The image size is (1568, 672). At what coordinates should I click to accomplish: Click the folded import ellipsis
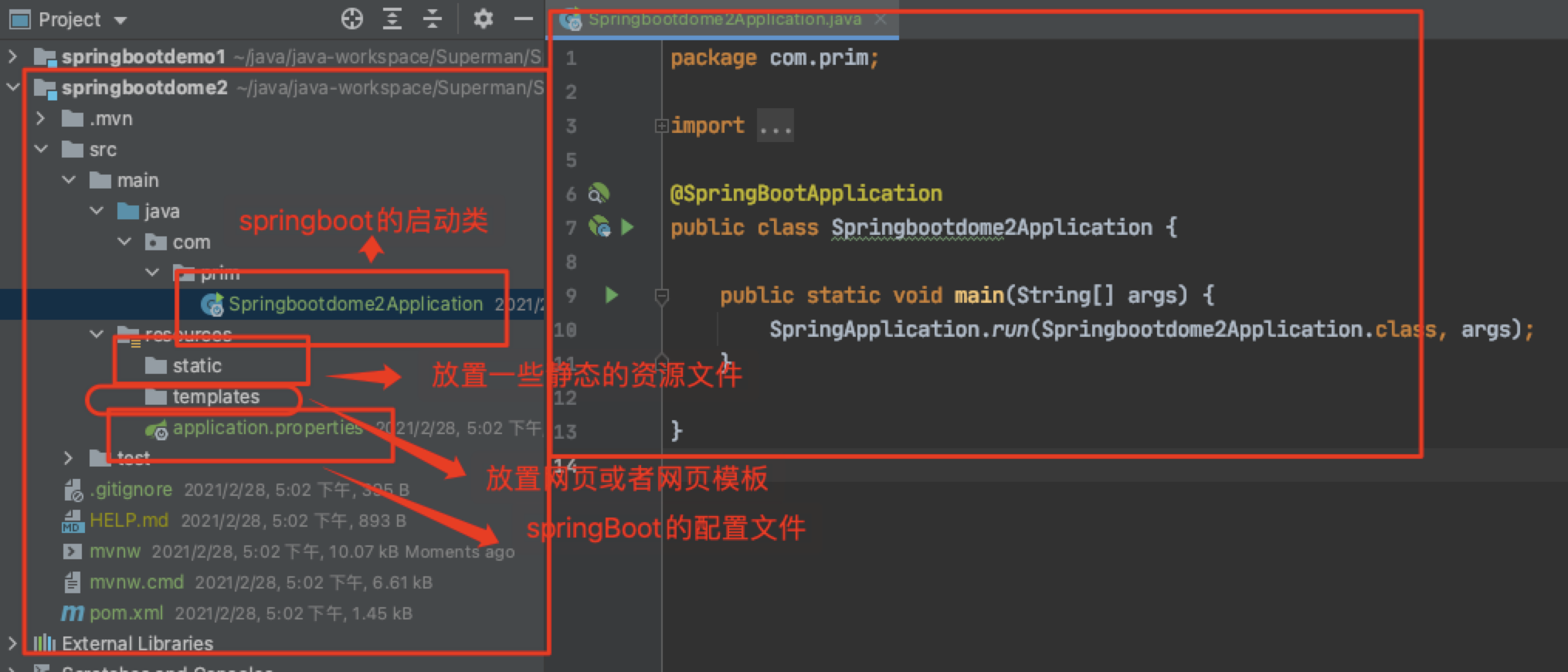click(775, 126)
